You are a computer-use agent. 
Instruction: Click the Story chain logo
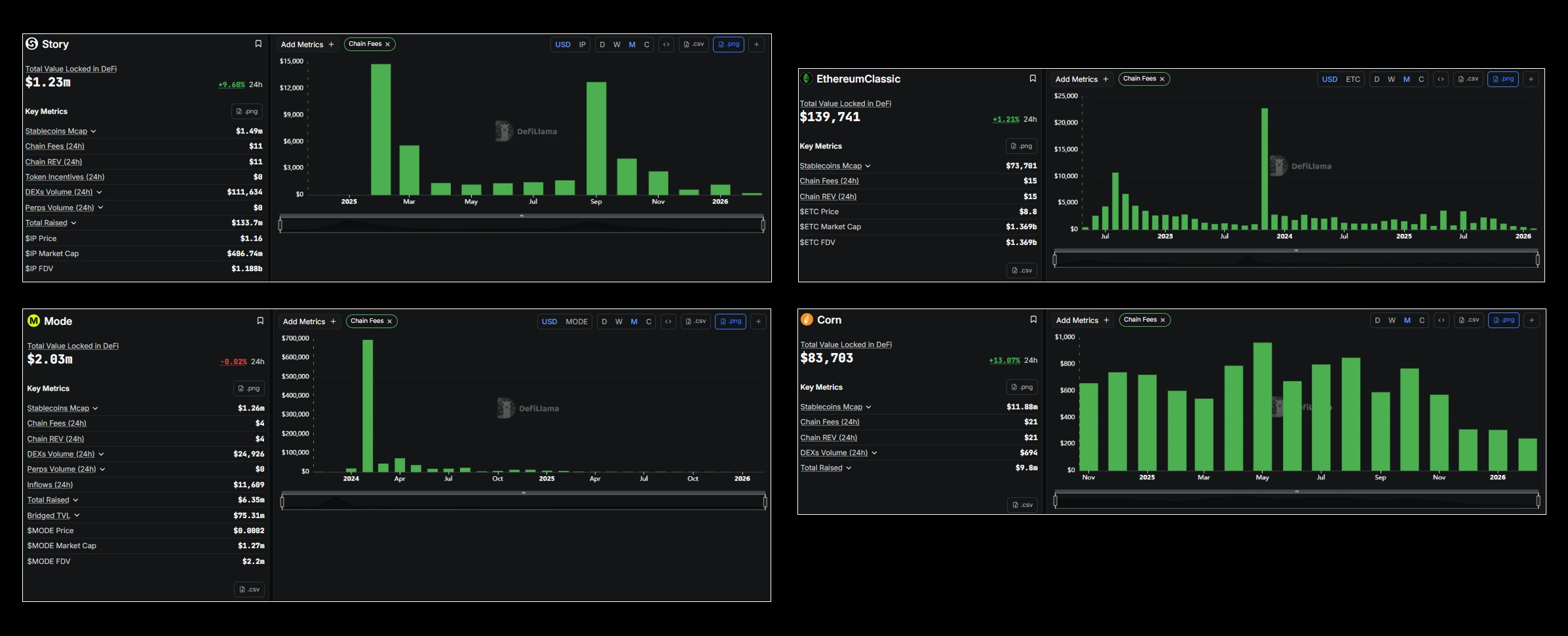31,44
